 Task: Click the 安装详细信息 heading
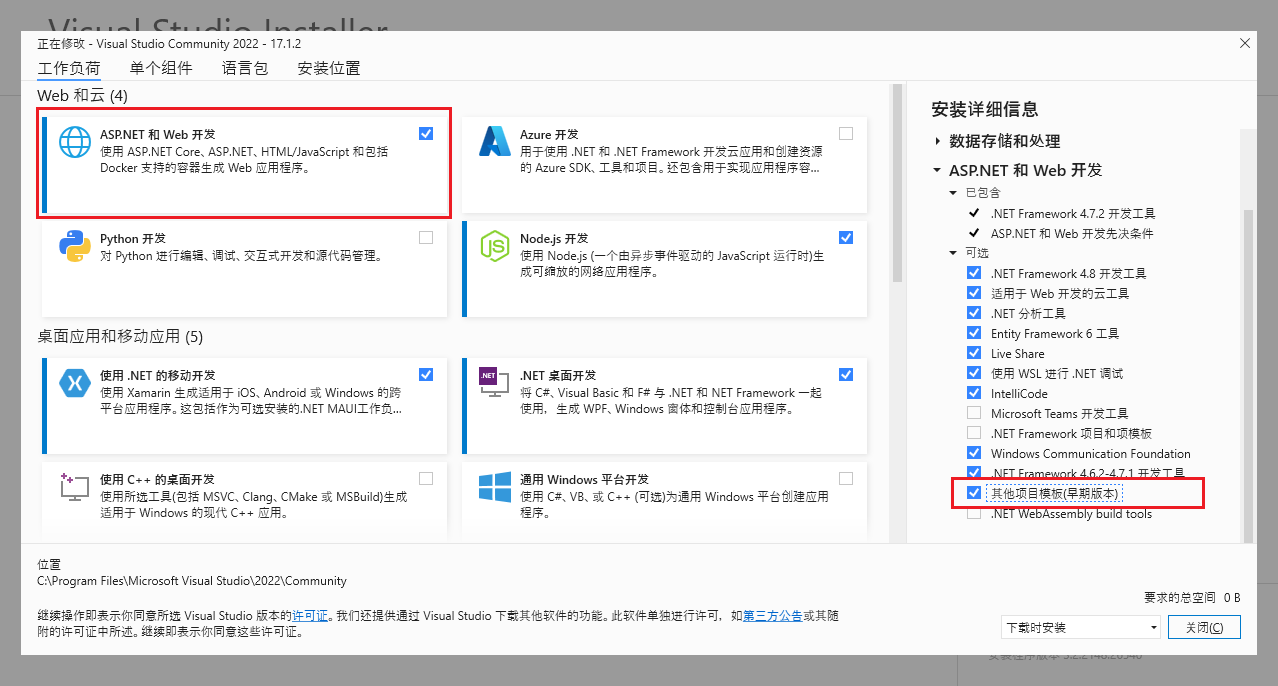(x=985, y=109)
